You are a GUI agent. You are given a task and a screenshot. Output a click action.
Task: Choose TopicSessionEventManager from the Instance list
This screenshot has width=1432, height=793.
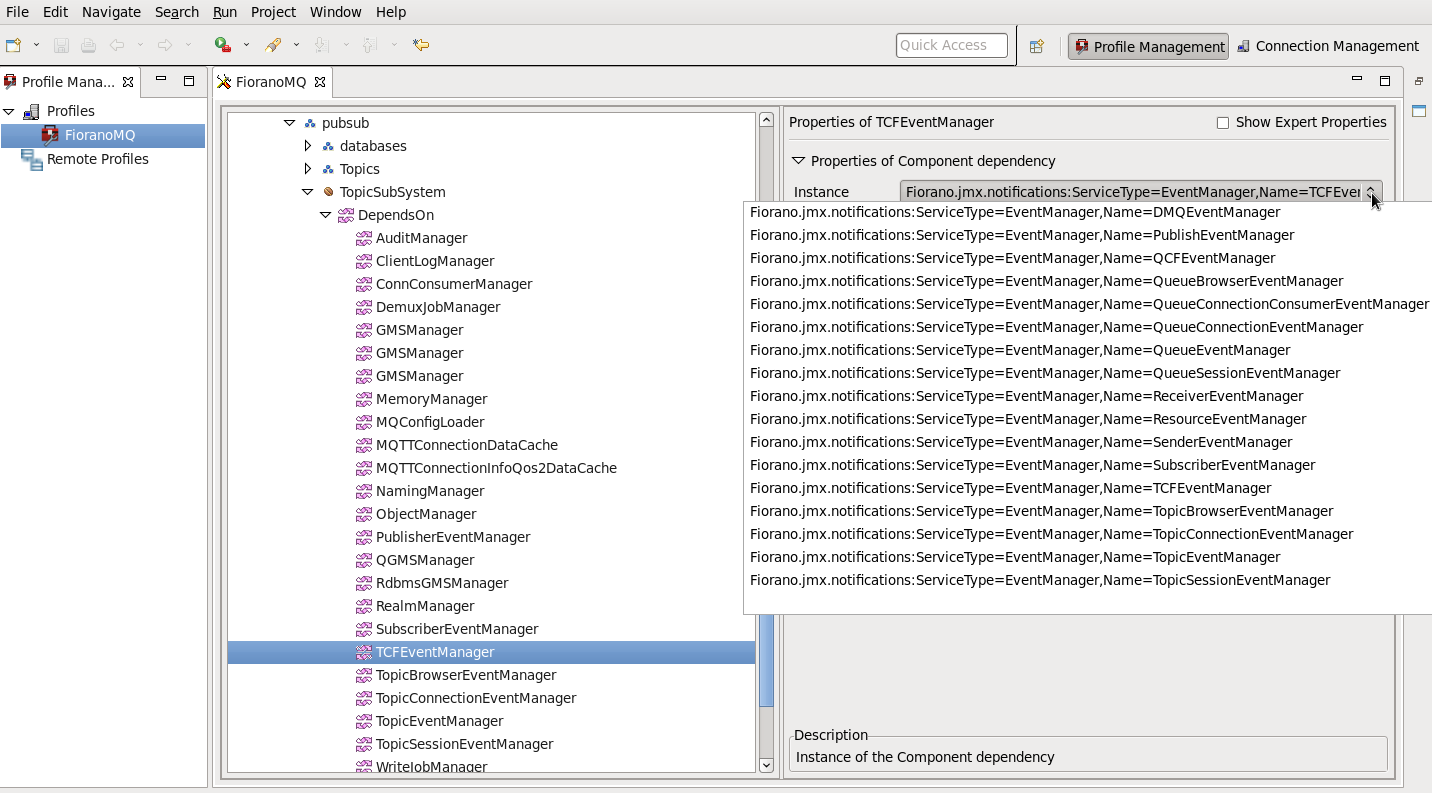1040,580
